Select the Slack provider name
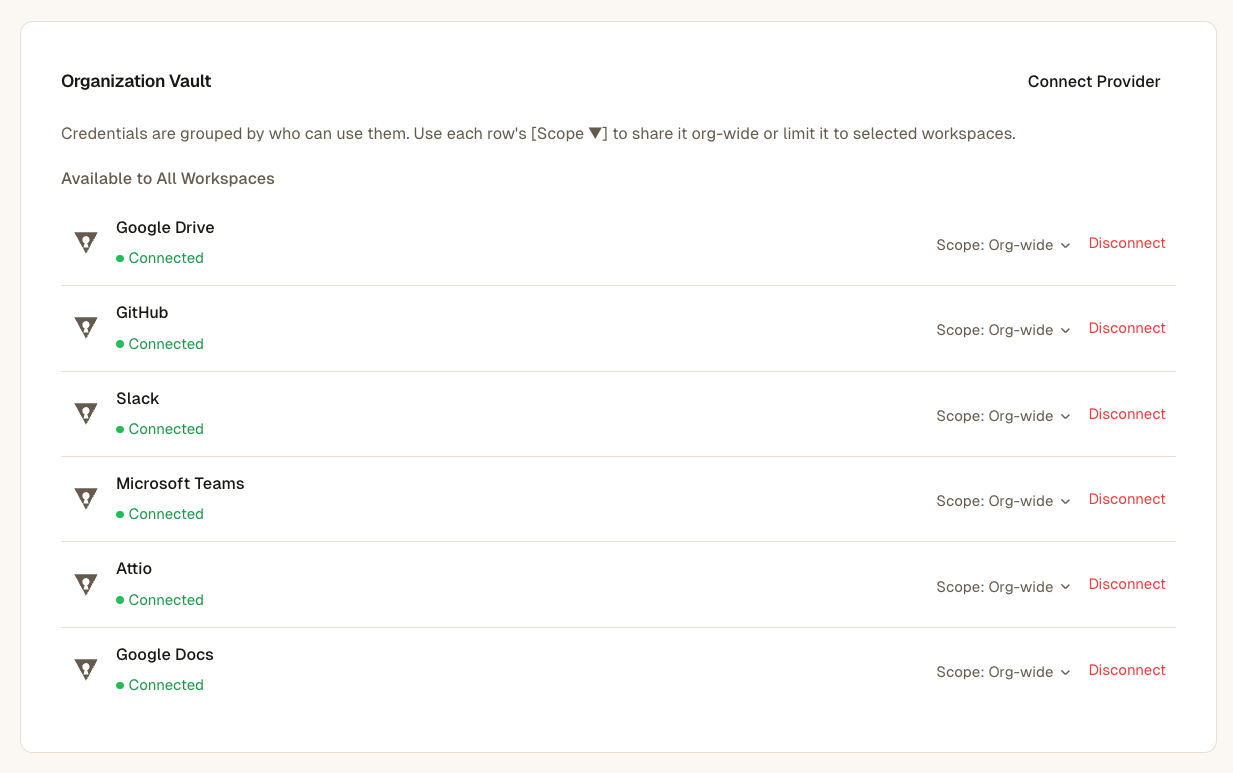The image size is (1233, 773). coord(138,399)
